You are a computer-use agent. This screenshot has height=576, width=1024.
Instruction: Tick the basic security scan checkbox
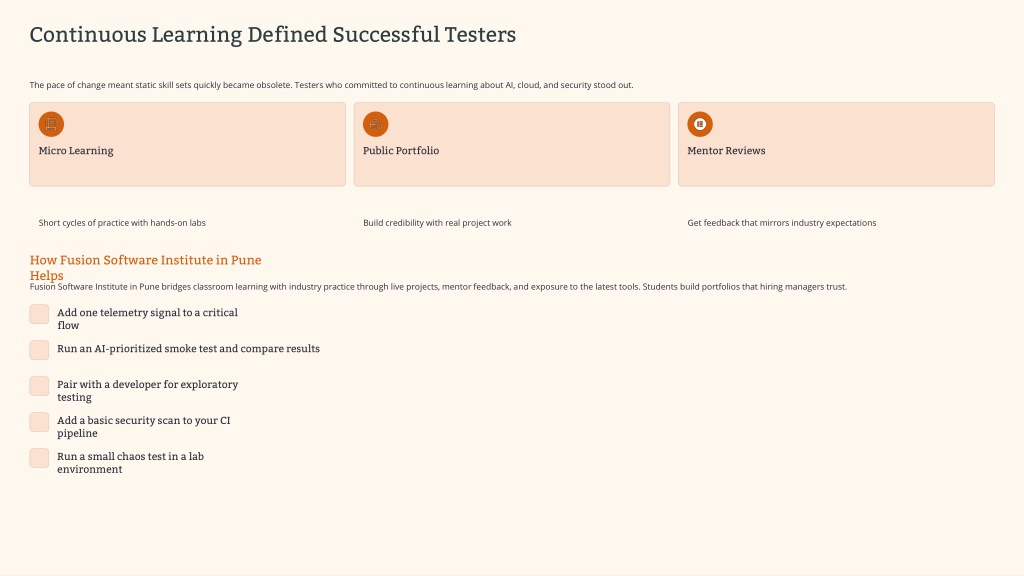click(39, 422)
